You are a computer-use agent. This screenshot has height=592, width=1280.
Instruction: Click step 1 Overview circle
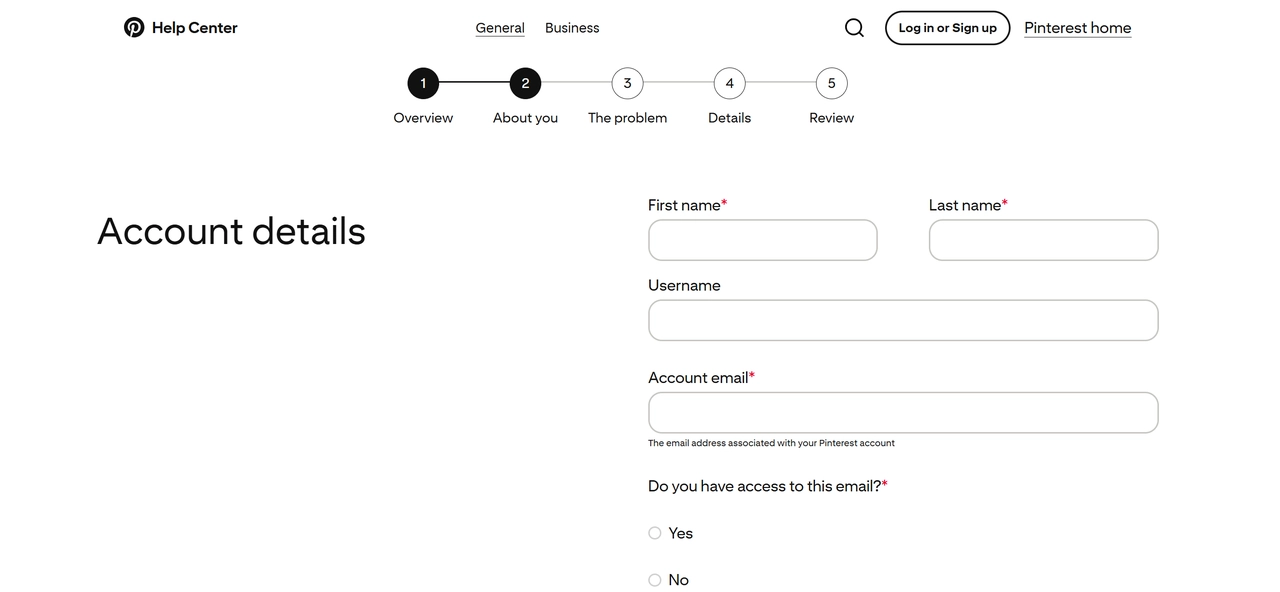tap(422, 83)
